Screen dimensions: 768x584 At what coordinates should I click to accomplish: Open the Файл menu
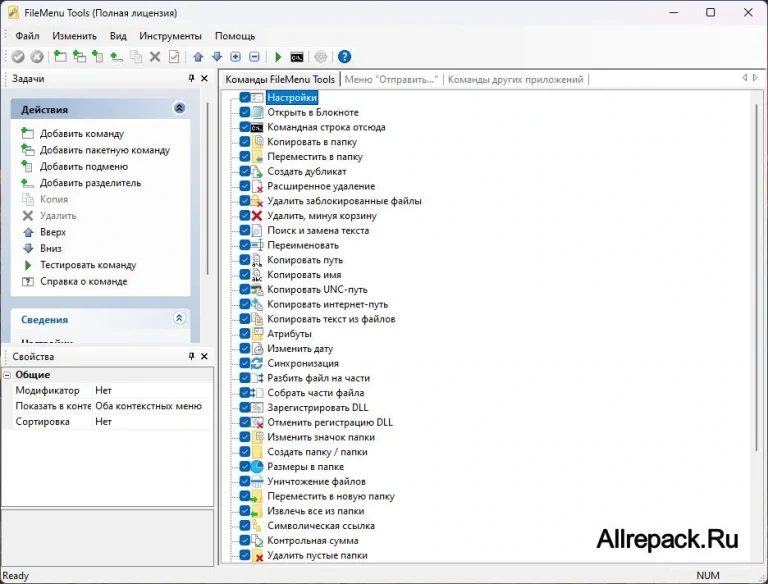tap(27, 36)
